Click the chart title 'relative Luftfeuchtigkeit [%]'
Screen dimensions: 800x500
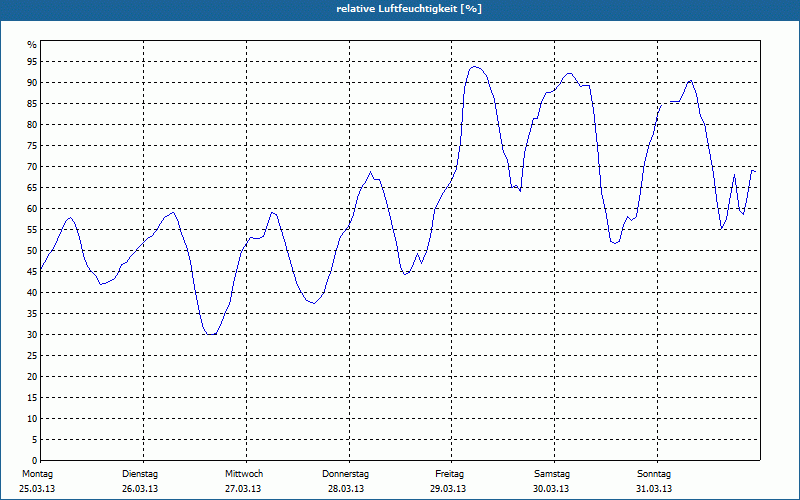tap(409, 9)
